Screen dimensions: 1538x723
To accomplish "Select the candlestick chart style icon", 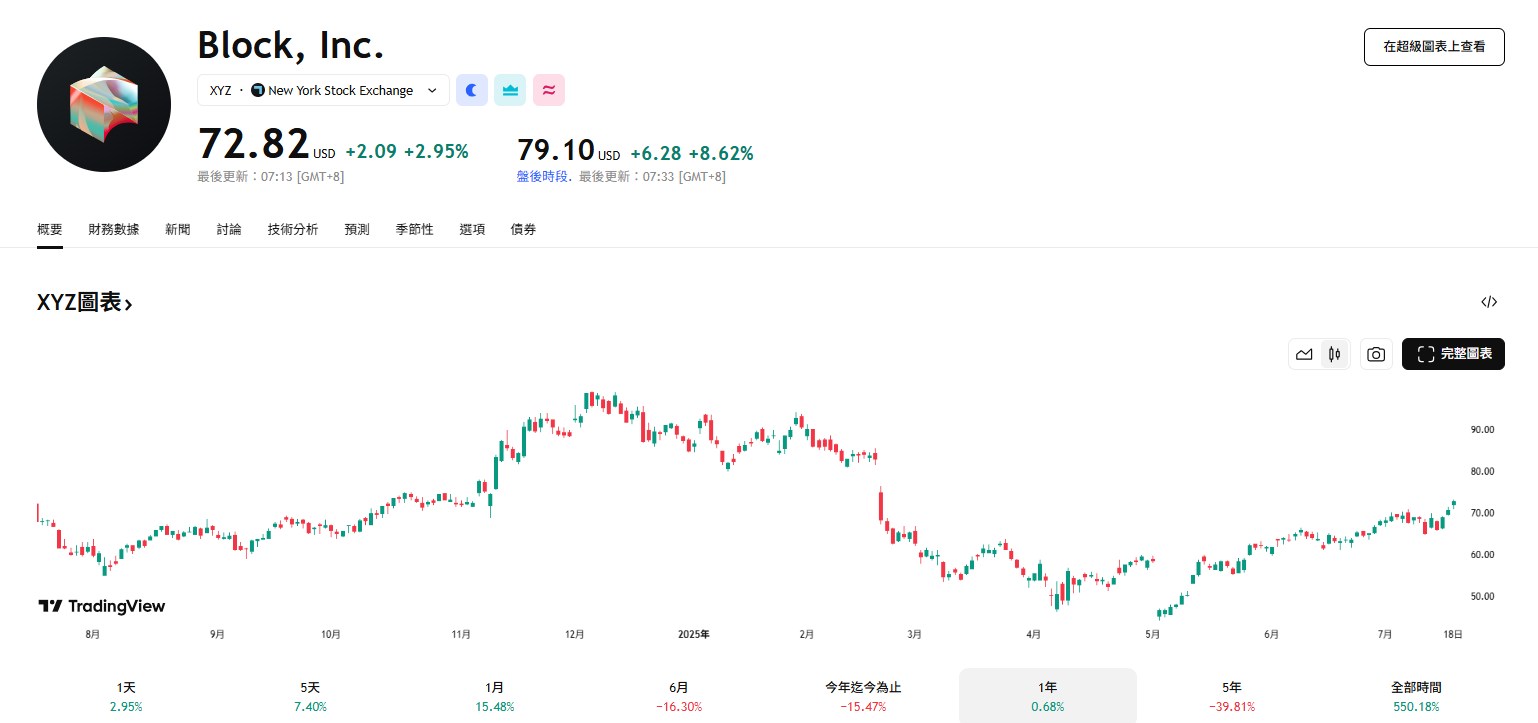I will point(1333,353).
